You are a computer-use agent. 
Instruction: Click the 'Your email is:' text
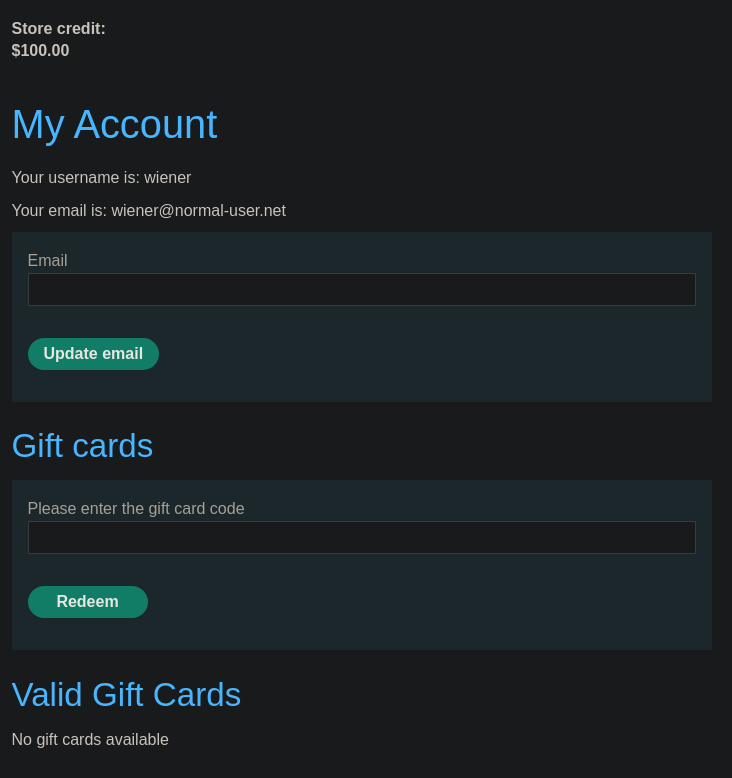point(59,211)
